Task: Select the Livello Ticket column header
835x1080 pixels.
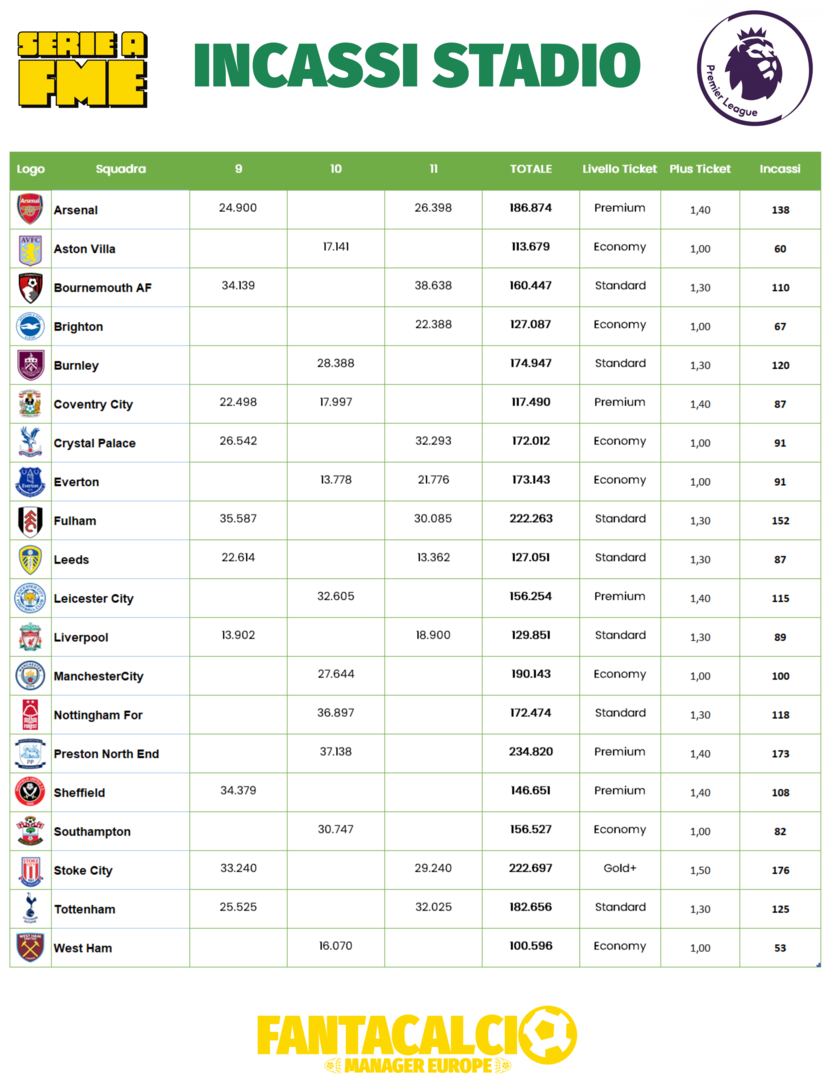Action: (620, 169)
